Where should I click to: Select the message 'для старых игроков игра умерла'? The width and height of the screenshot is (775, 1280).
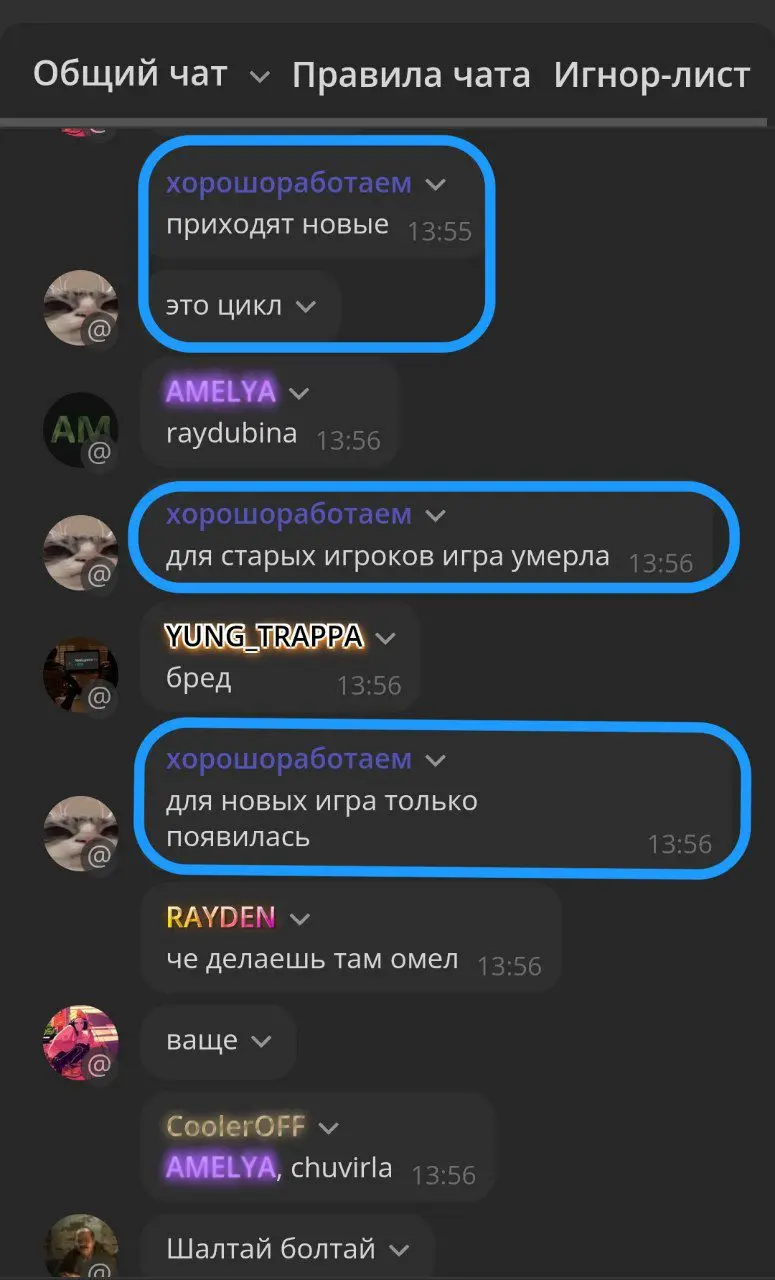(388, 556)
